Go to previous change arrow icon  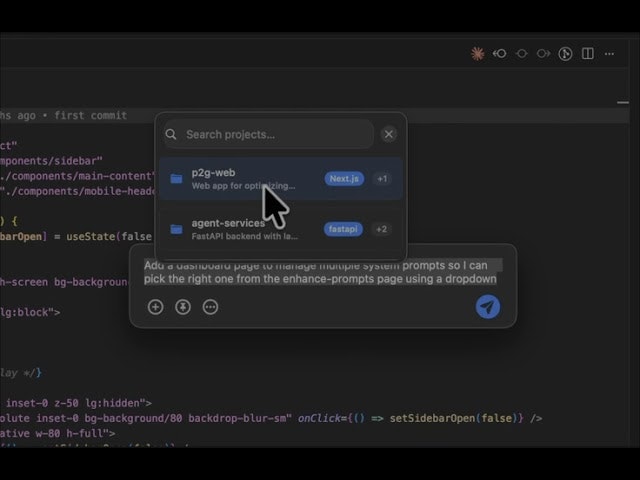[x=499, y=53]
